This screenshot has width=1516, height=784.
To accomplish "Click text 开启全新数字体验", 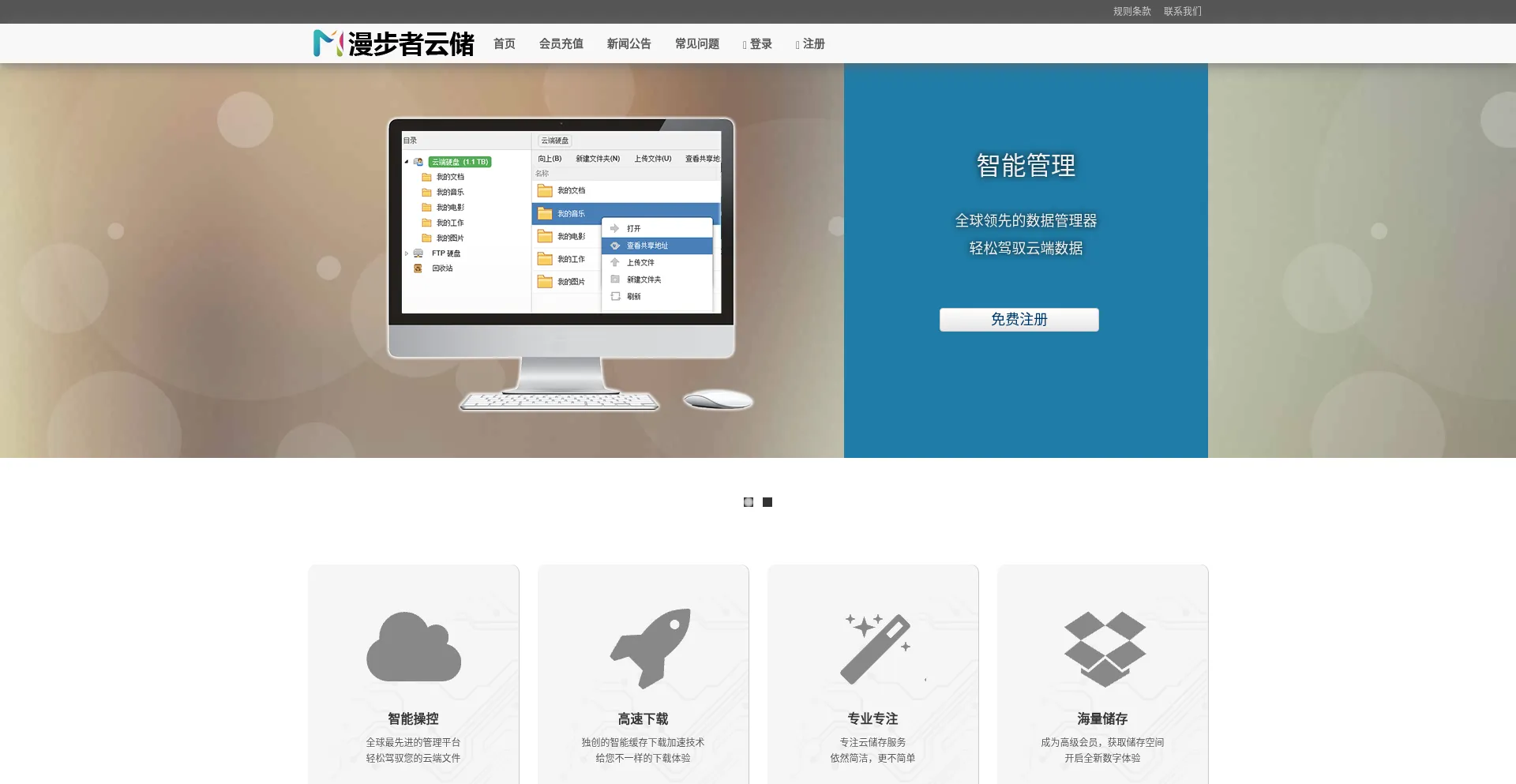I will tap(1102, 758).
